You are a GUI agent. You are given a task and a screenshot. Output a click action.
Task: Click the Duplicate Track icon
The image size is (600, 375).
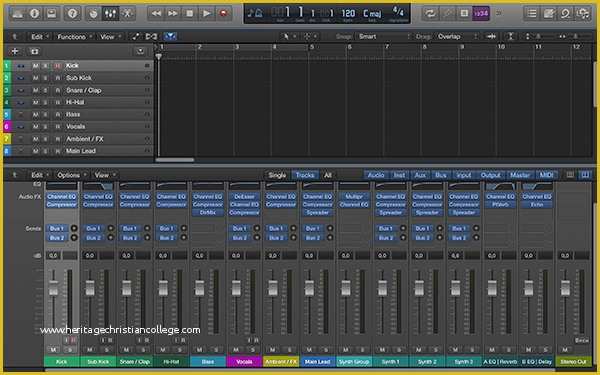(34, 51)
